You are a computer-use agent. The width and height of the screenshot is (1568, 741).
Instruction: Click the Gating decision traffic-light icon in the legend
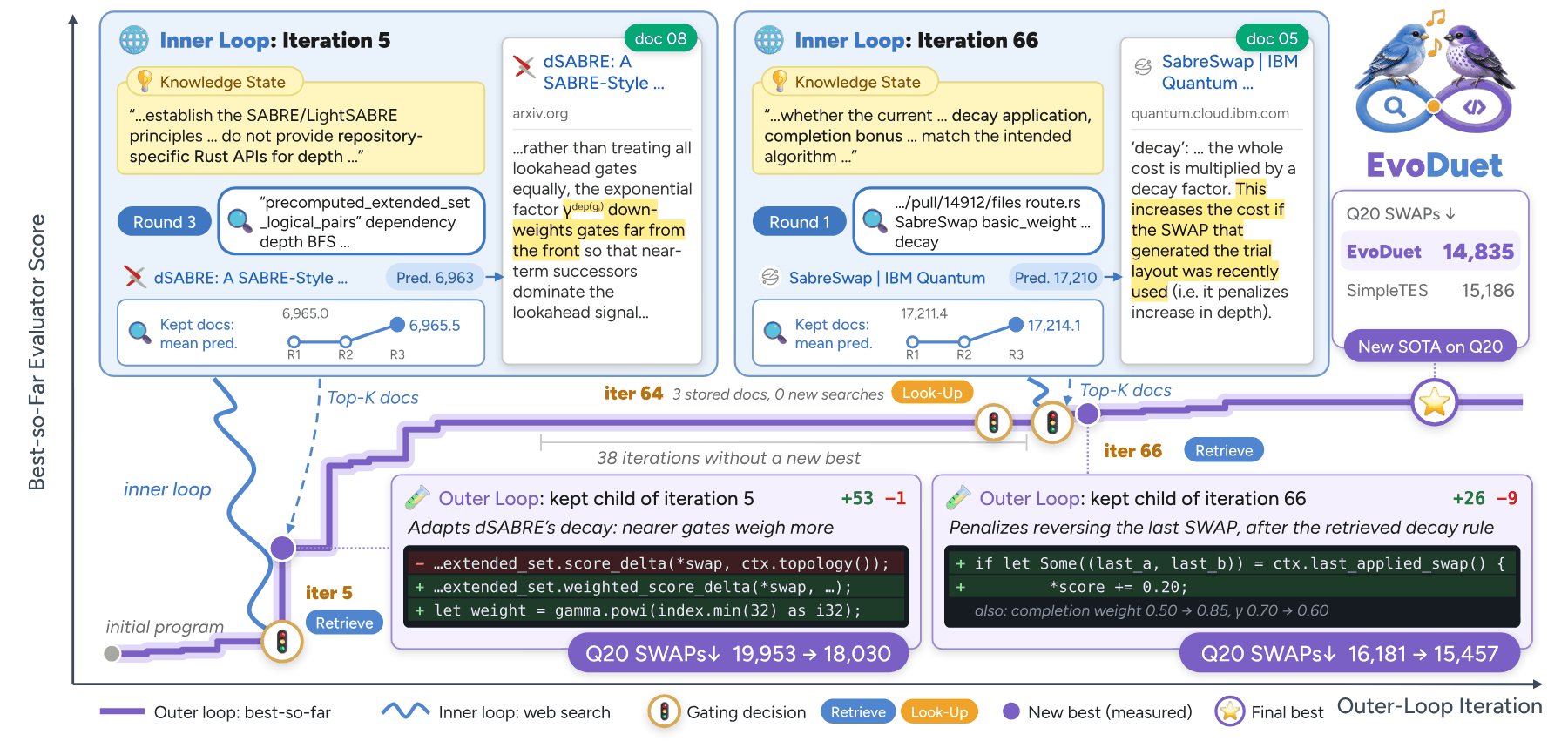point(664,711)
